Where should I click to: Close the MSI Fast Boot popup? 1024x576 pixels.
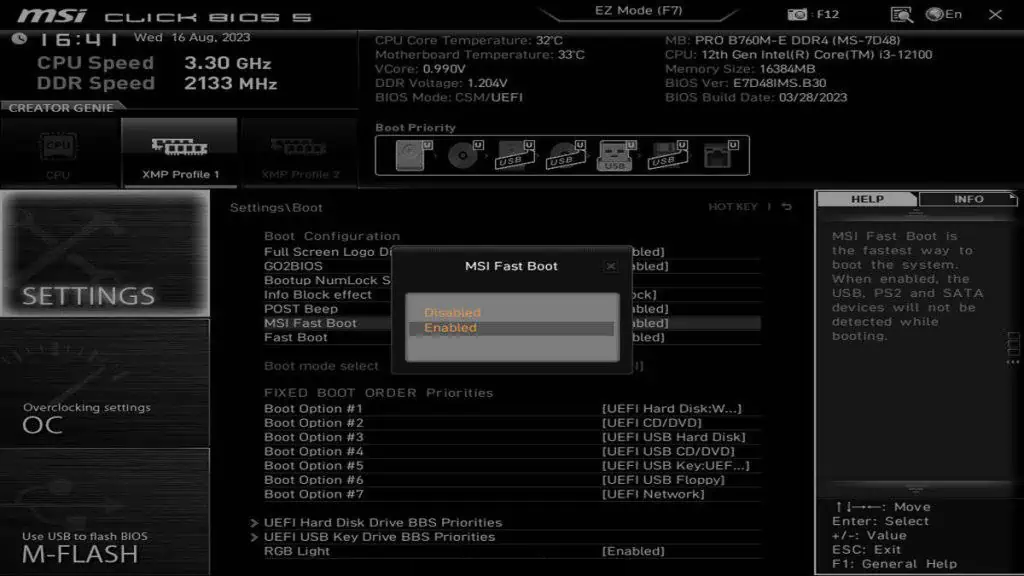click(610, 266)
